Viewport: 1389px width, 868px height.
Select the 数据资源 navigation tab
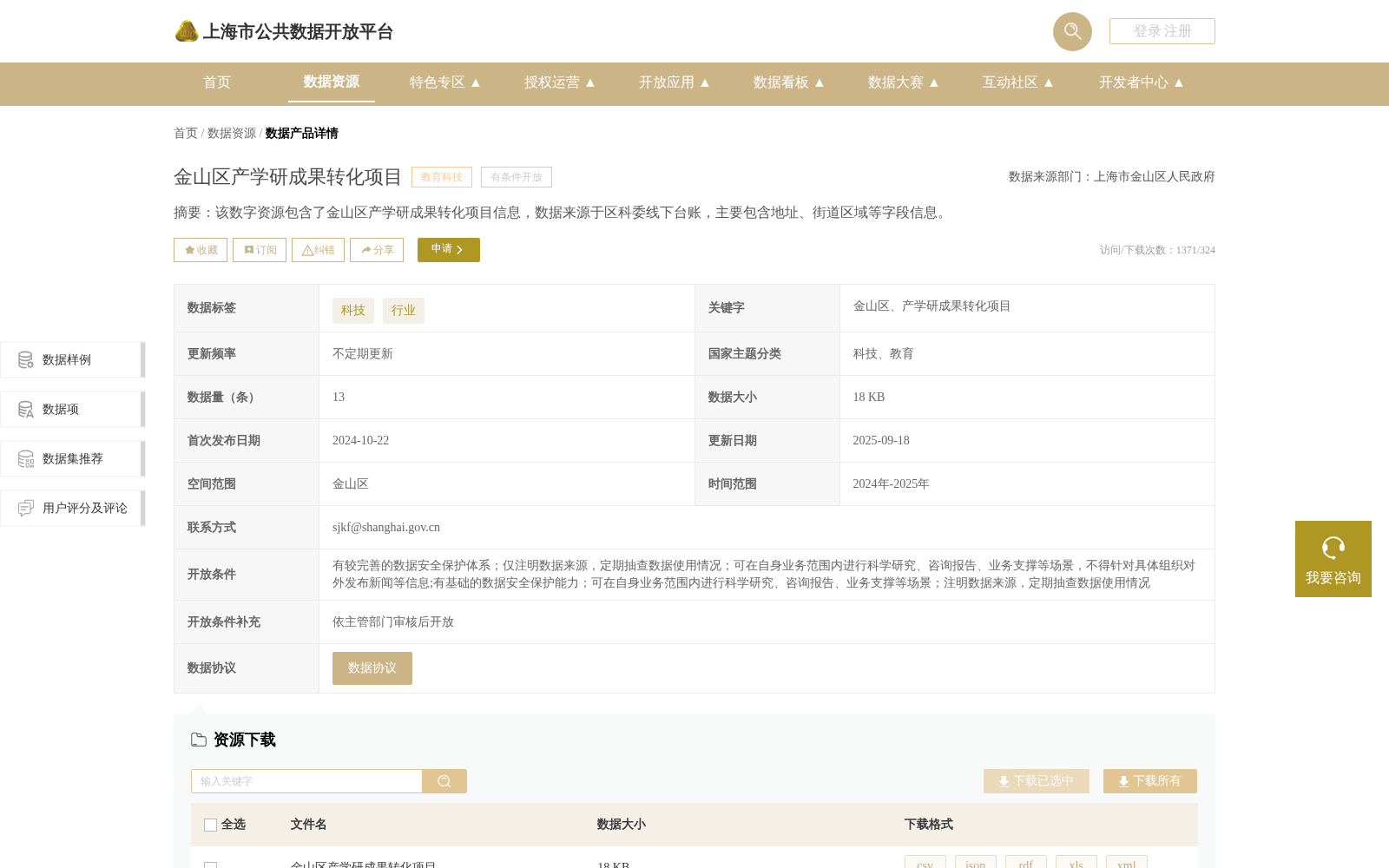(332, 82)
